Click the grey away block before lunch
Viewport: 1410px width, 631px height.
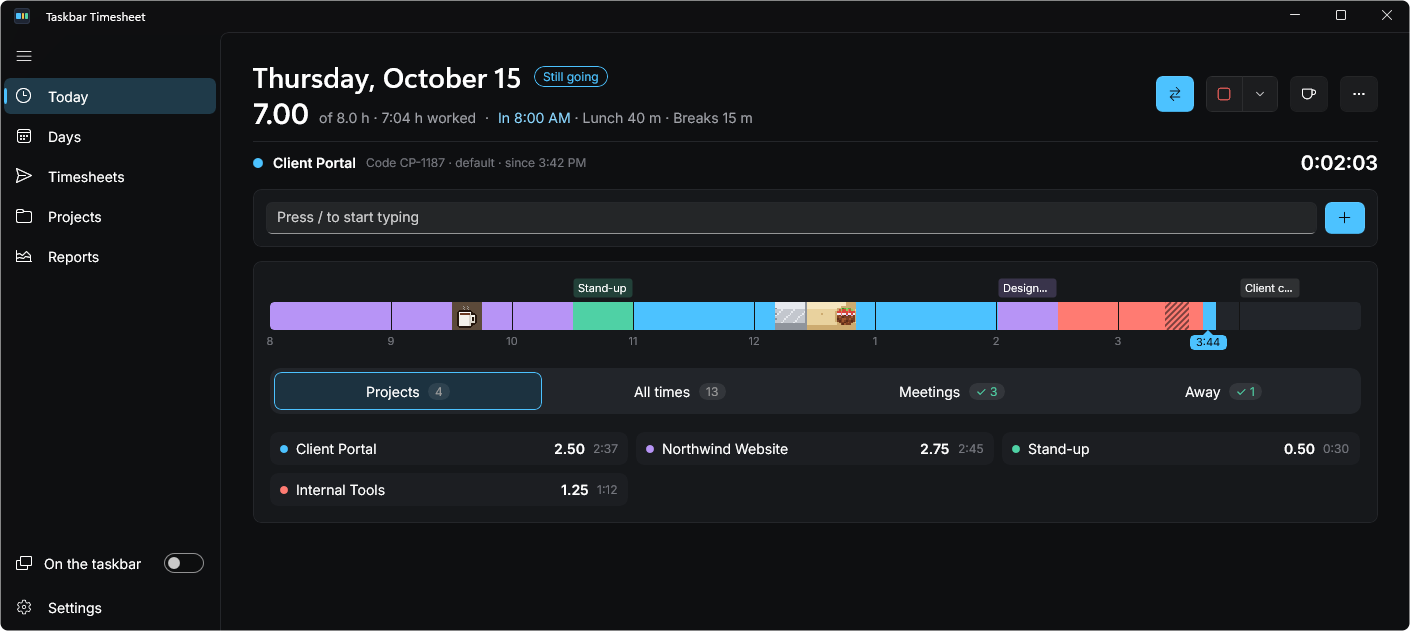791,316
